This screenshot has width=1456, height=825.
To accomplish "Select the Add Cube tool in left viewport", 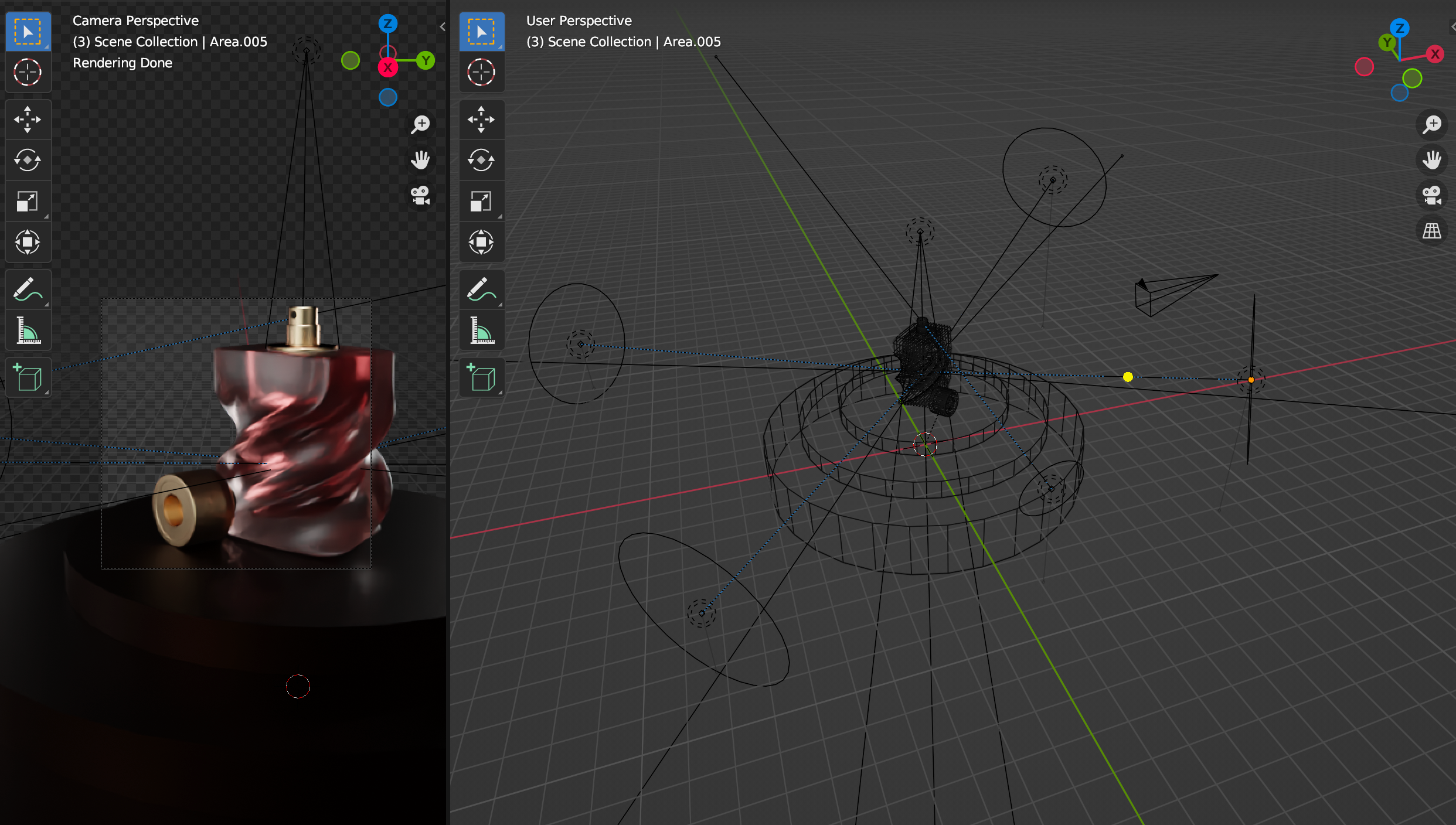I will pos(28,377).
